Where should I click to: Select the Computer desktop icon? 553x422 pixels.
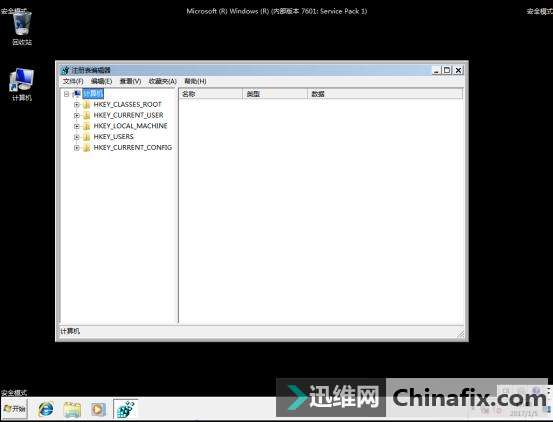click(22, 84)
